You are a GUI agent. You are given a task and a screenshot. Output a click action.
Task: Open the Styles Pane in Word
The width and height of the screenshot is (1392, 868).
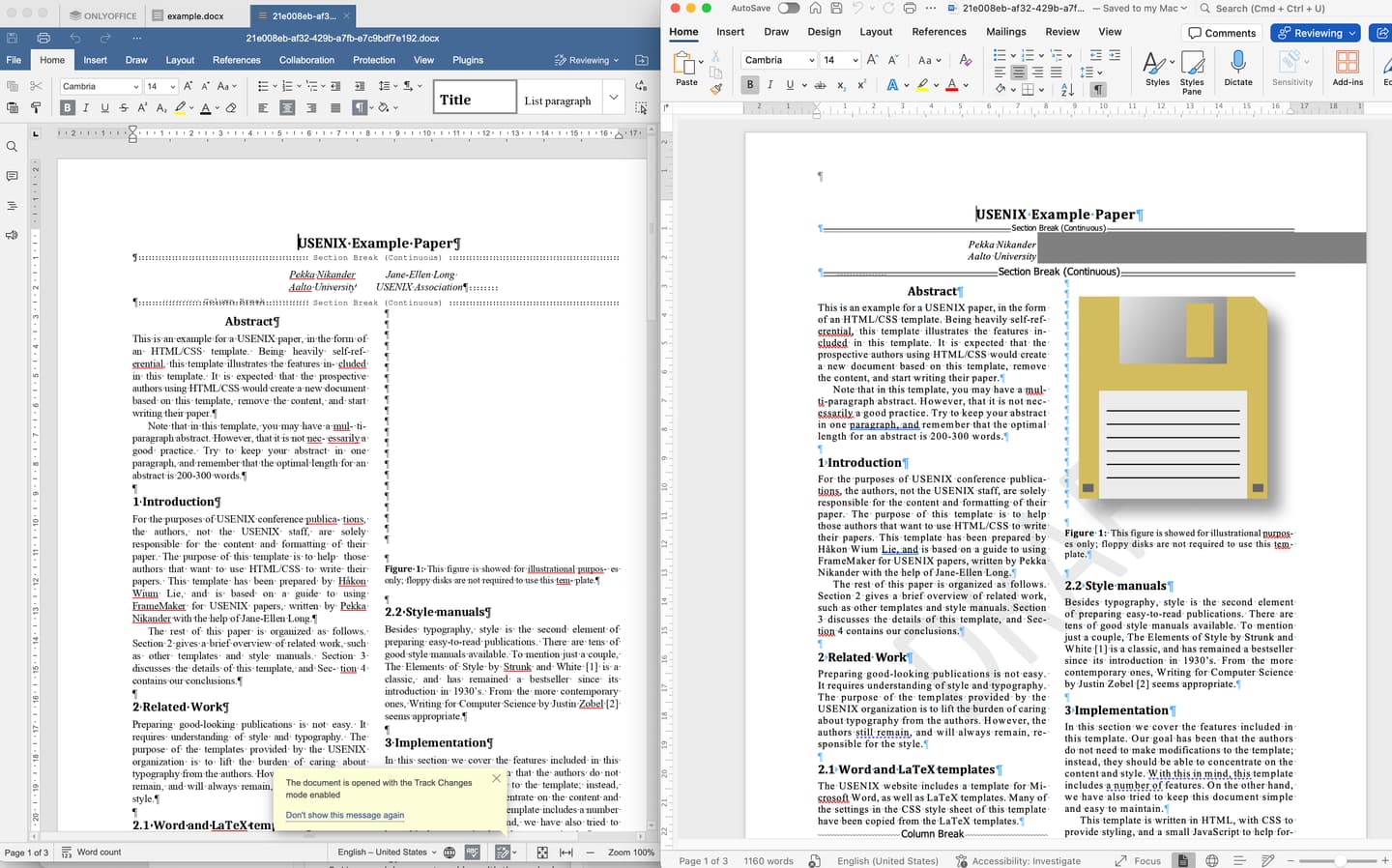tap(1193, 64)
